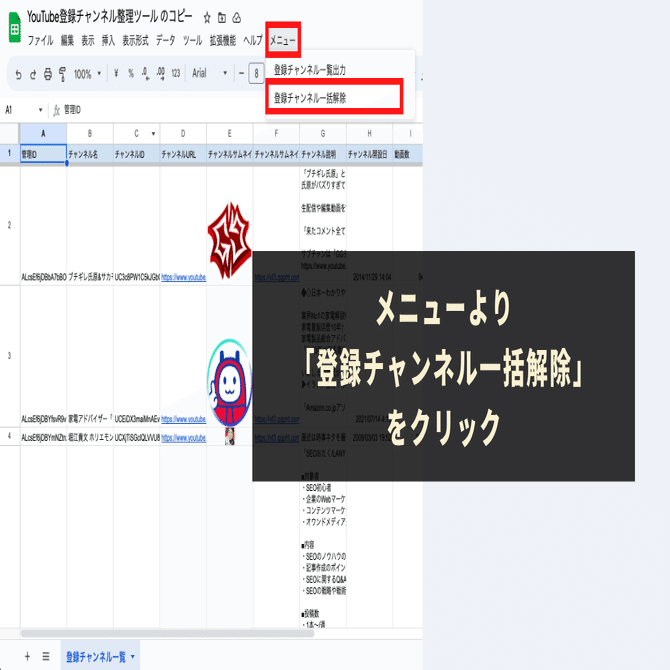Redo the last action
The height and width of the screenshot is (670, 670).
(x=33, y=74)
